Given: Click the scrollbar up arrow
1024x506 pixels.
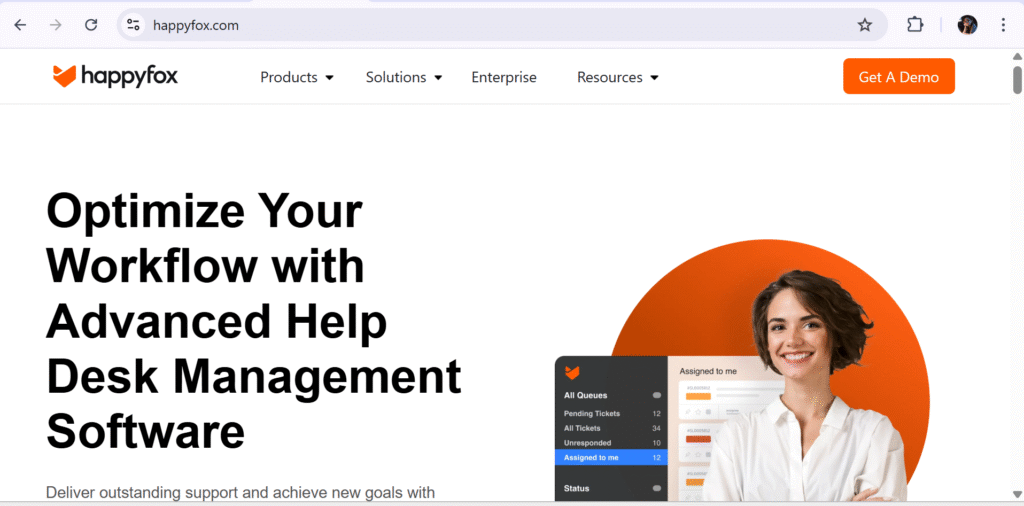Looking at the screenshot, I should pos(1017,57).
